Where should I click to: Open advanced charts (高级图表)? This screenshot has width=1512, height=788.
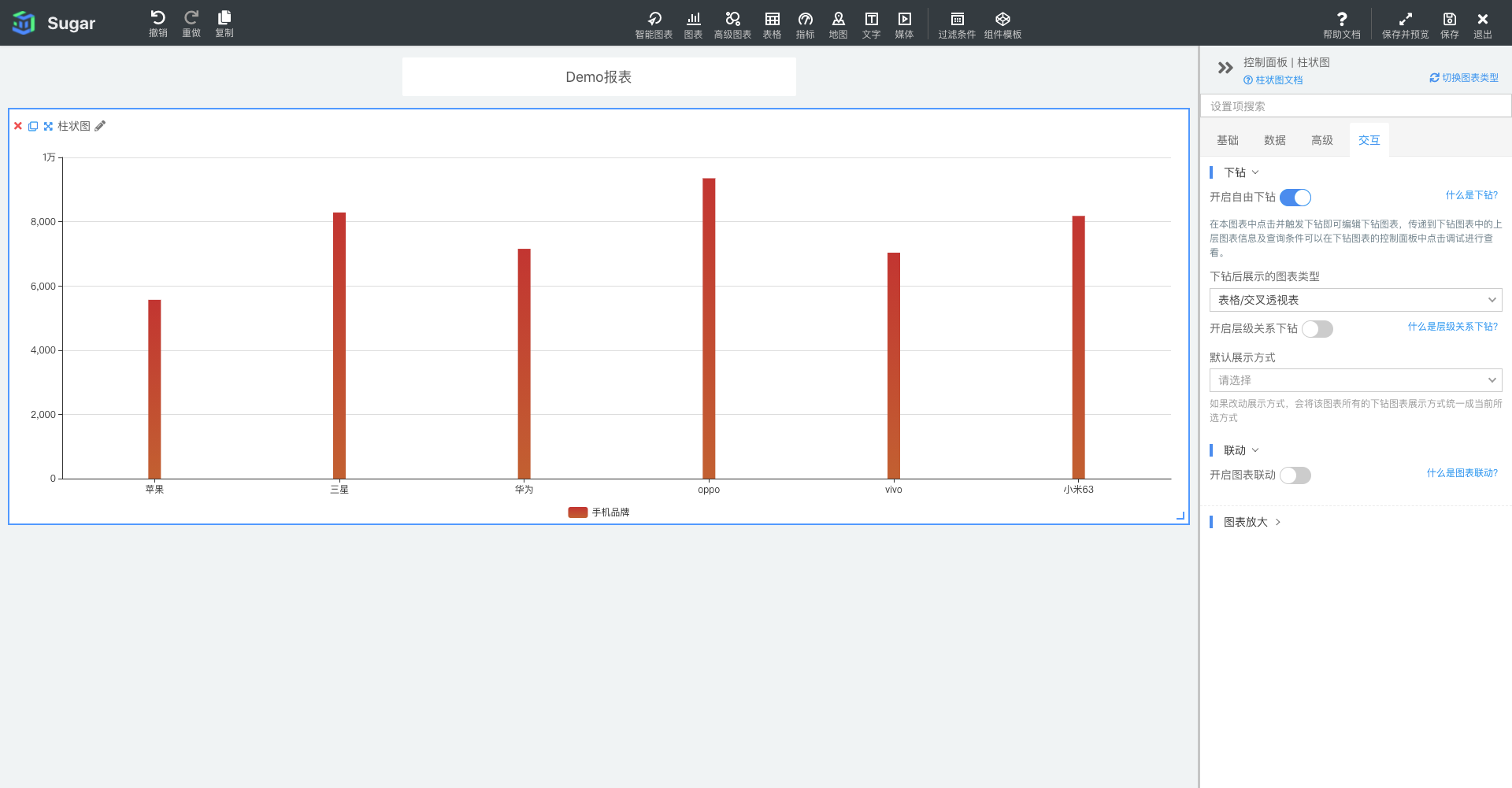point(732,25)
